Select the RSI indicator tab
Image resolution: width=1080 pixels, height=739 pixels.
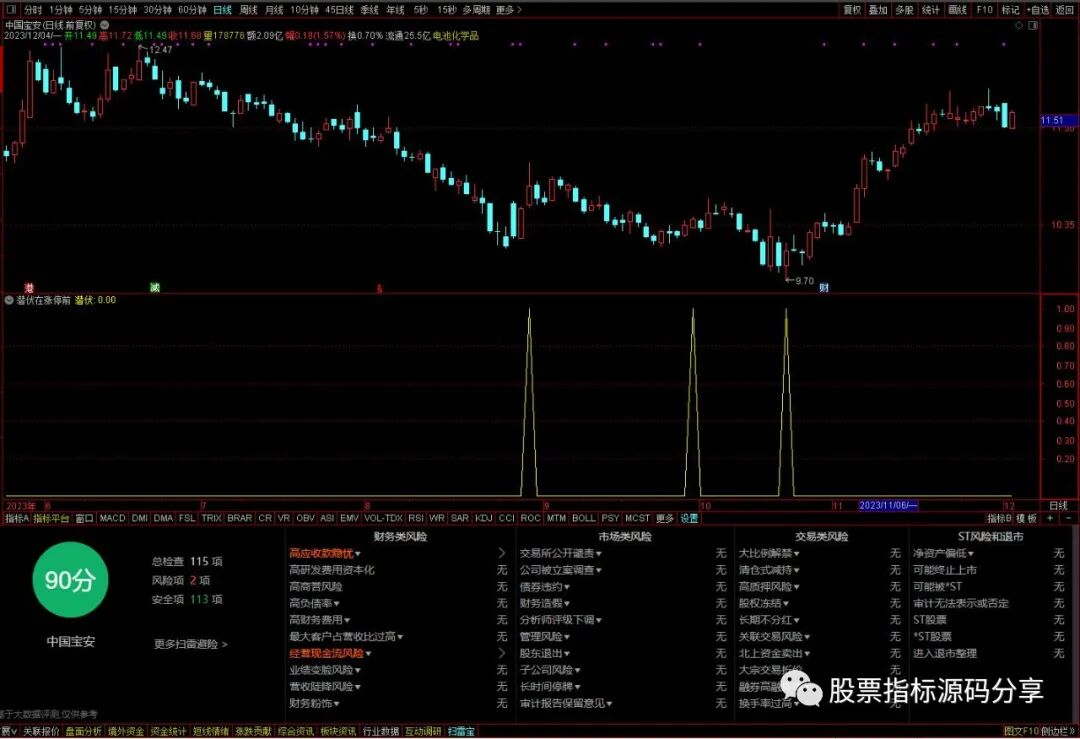pos(416,518)
